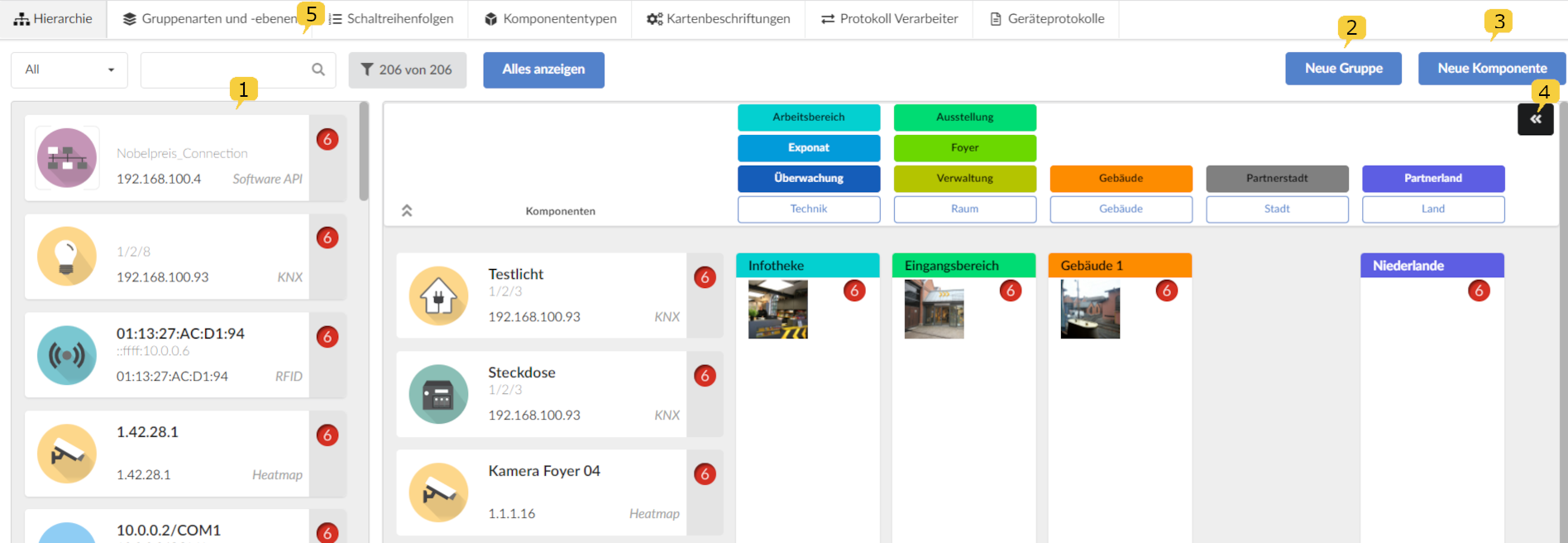Select the Verwaltung group type

[965, 179]
